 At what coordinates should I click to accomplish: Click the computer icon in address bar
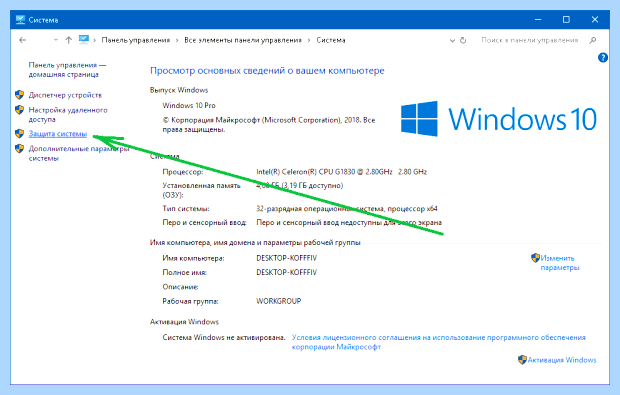pyautogui.click(x=83, y=40)
